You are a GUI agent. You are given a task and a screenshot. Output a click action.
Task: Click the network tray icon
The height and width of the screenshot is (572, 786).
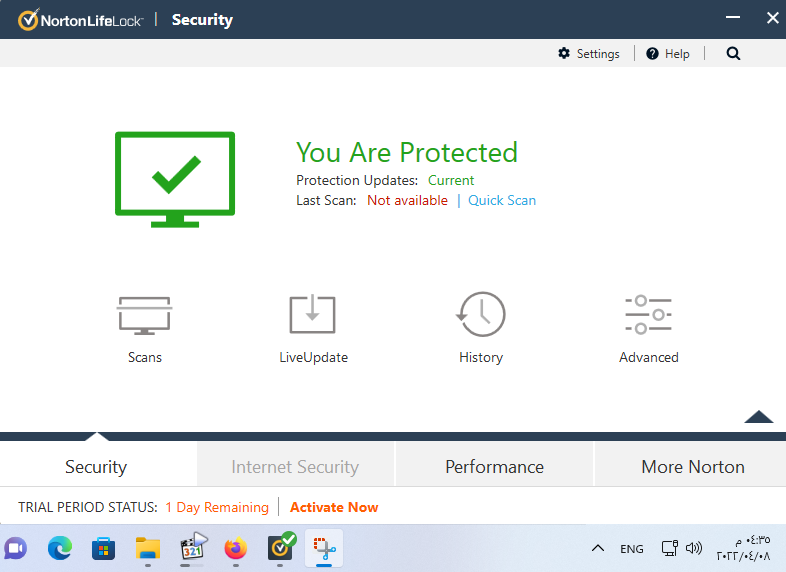670,548
